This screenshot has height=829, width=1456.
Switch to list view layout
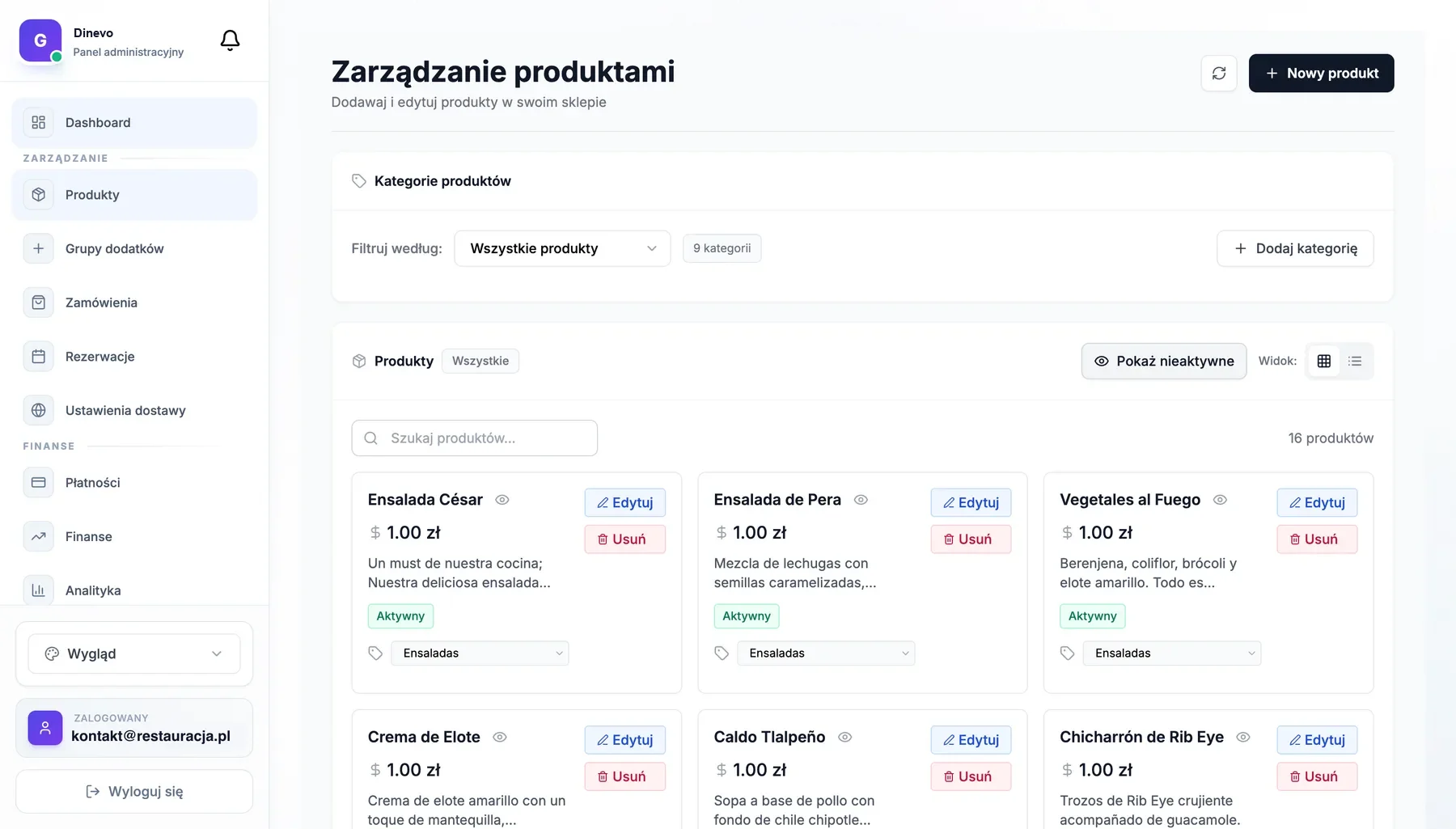pos(1355,362)
